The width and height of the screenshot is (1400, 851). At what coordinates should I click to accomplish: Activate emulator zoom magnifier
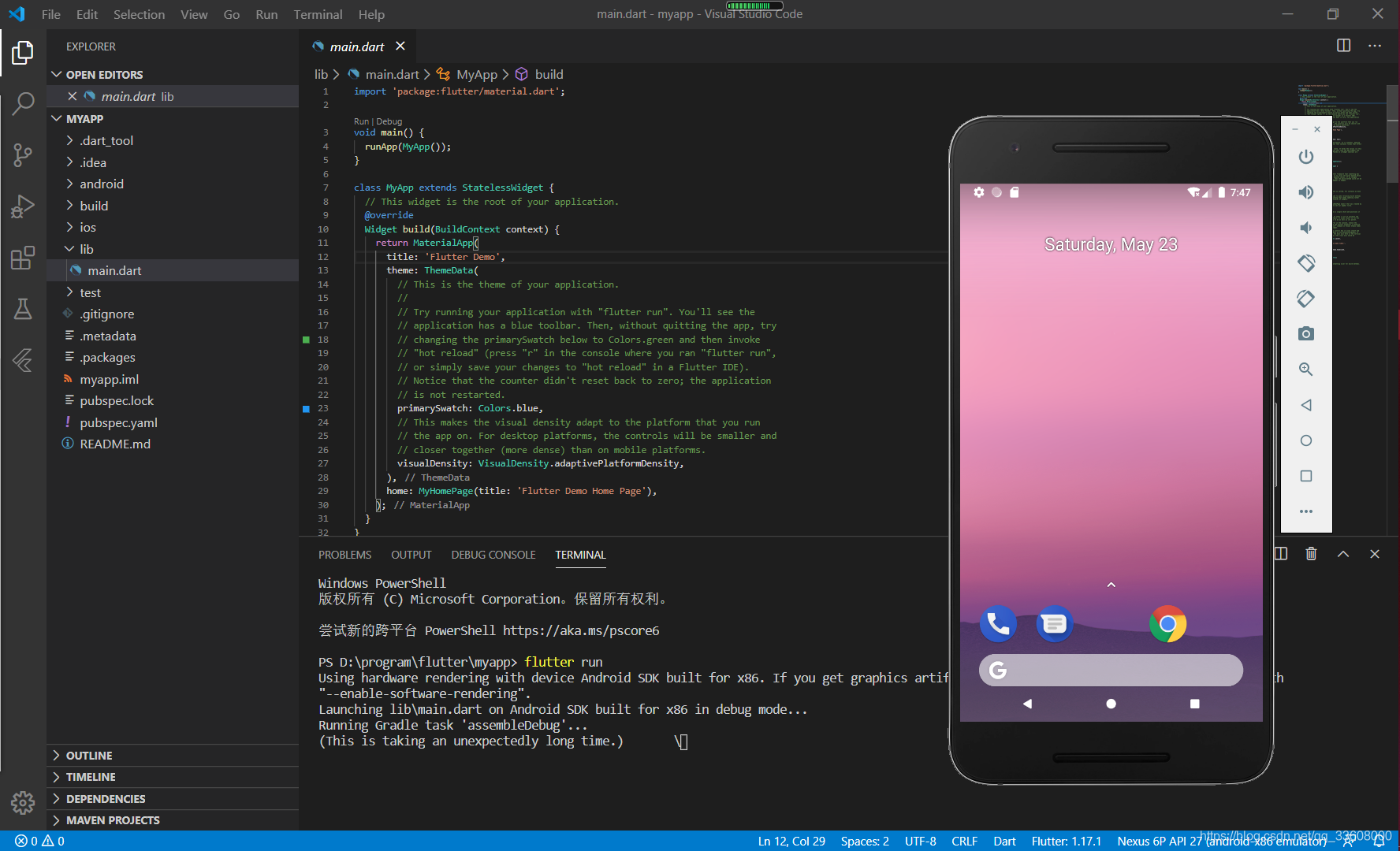(1306, 370)
